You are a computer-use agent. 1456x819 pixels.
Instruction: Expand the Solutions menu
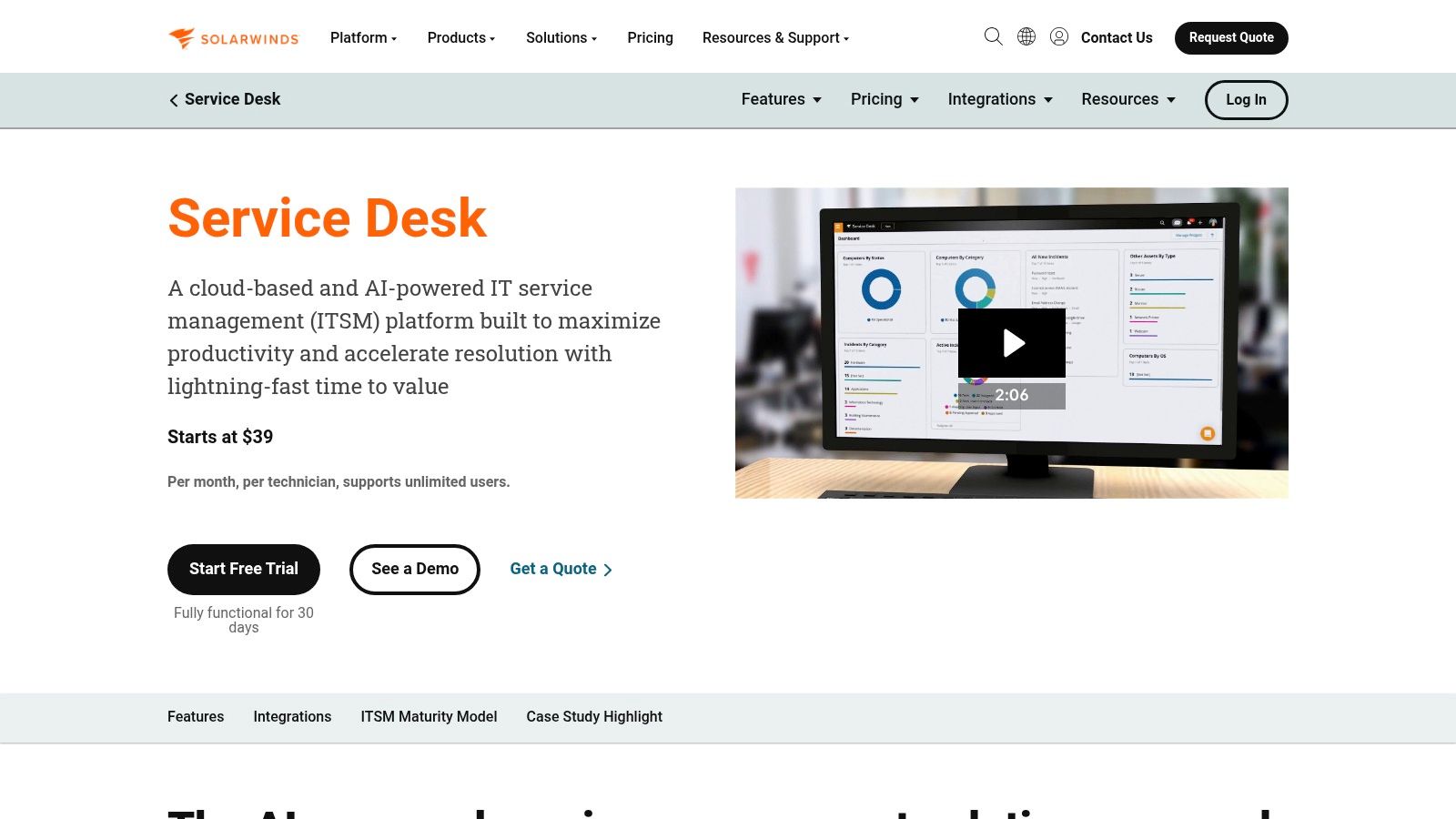tap(561, 38)
